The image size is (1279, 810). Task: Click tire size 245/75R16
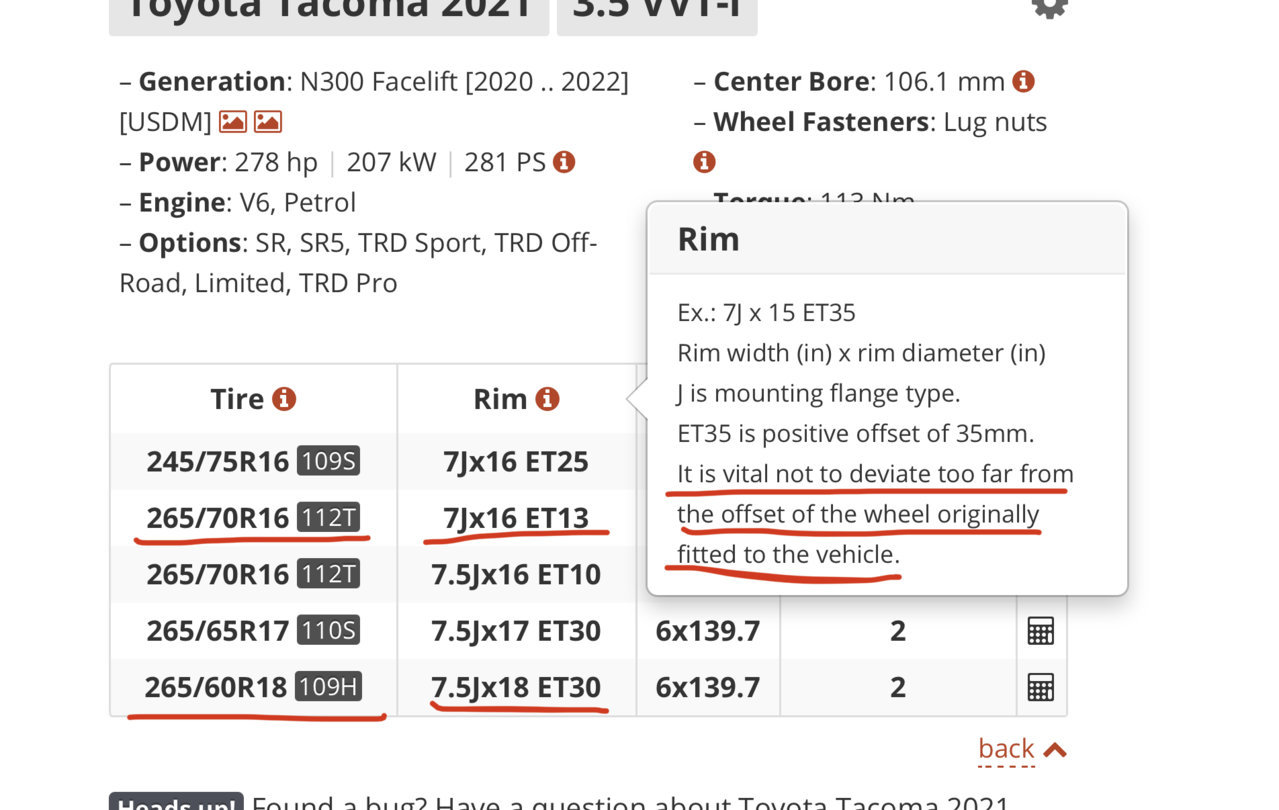217,461
